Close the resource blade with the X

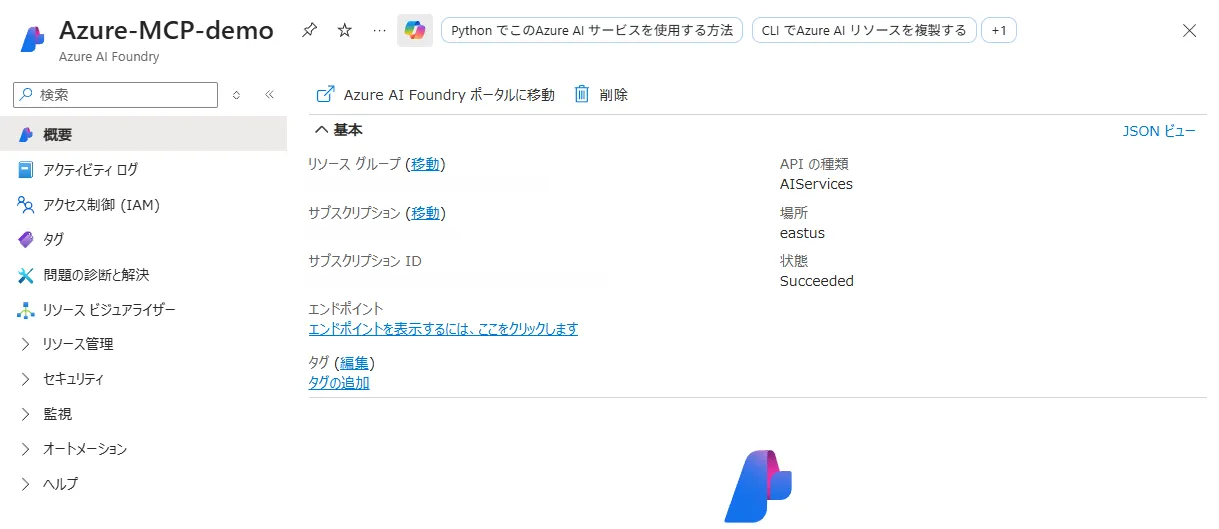[1189, 31]
